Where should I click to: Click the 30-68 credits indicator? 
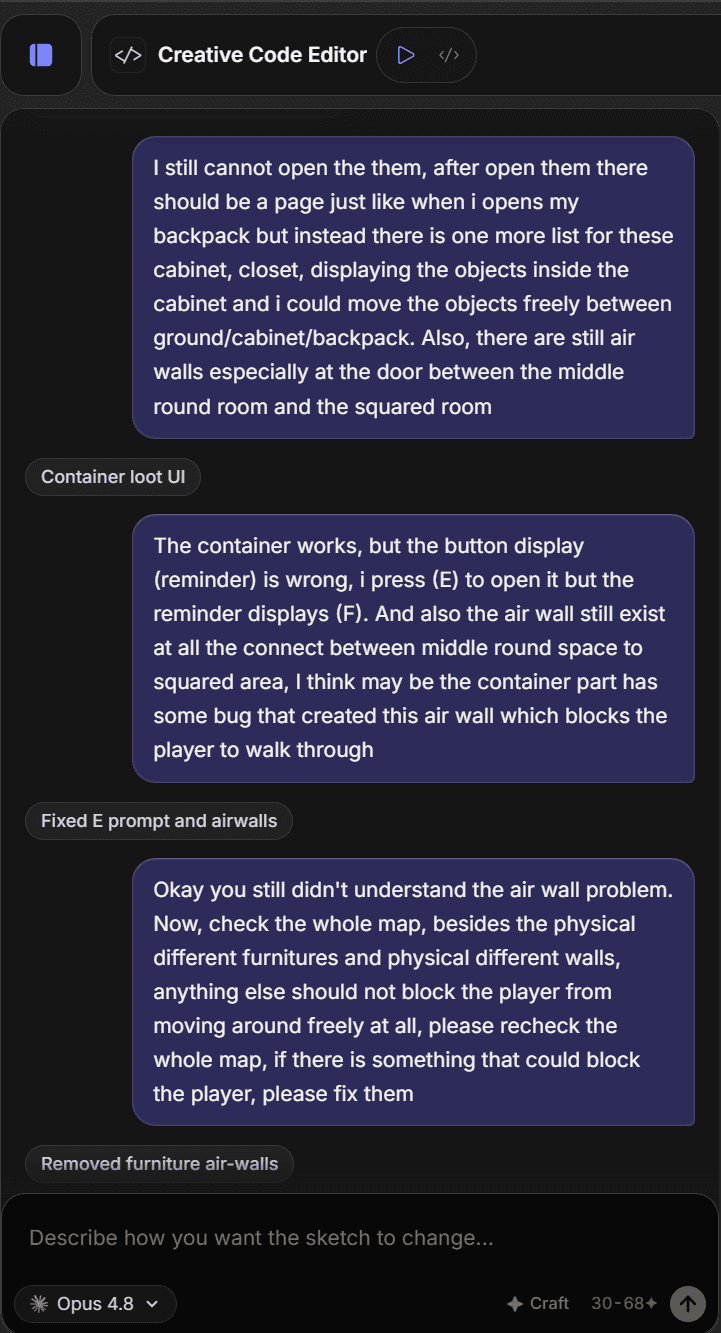point(624,1303)
